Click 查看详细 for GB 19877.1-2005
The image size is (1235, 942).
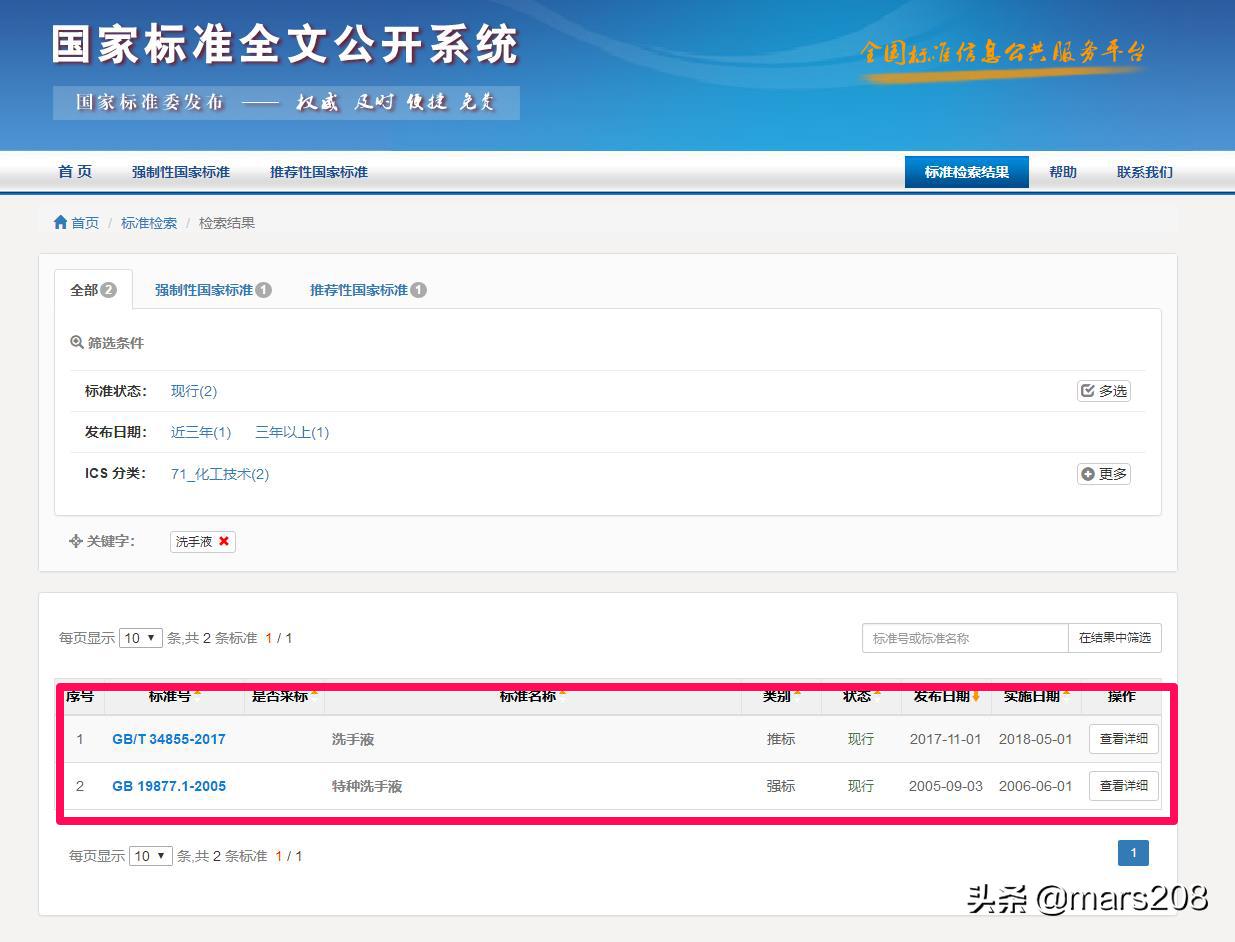(1123, 786)
